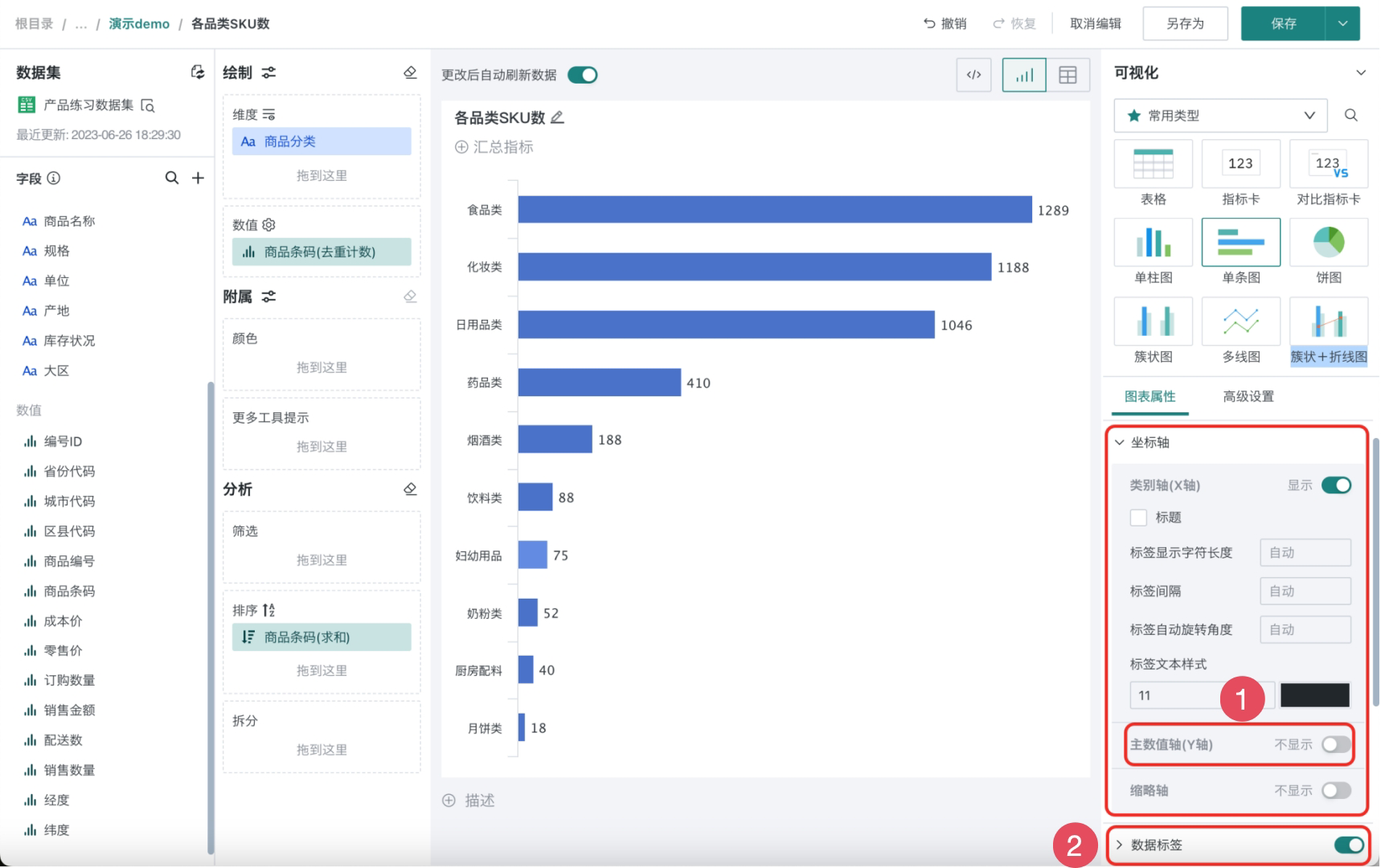Image resolution: width=1381 pixels, height=868 pixels.
Task: Clear the 附属 section with eraser icon
Action: (x=410, y=297)
